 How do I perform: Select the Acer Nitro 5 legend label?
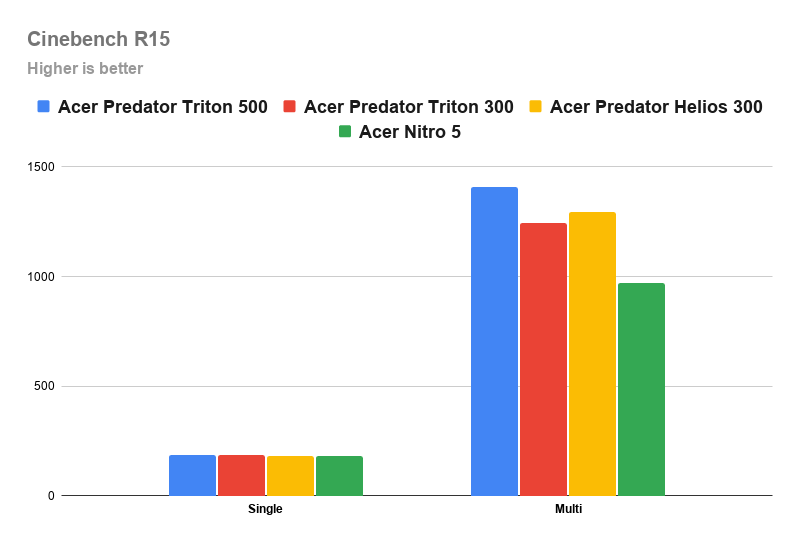click(x=410, y=132)
